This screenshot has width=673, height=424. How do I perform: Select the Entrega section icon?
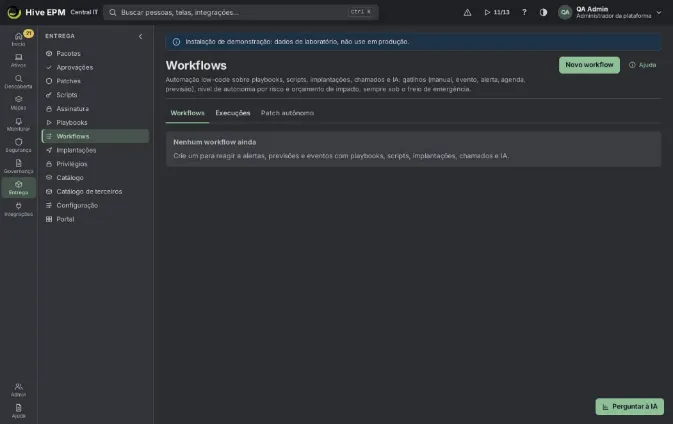click(18, 188)
